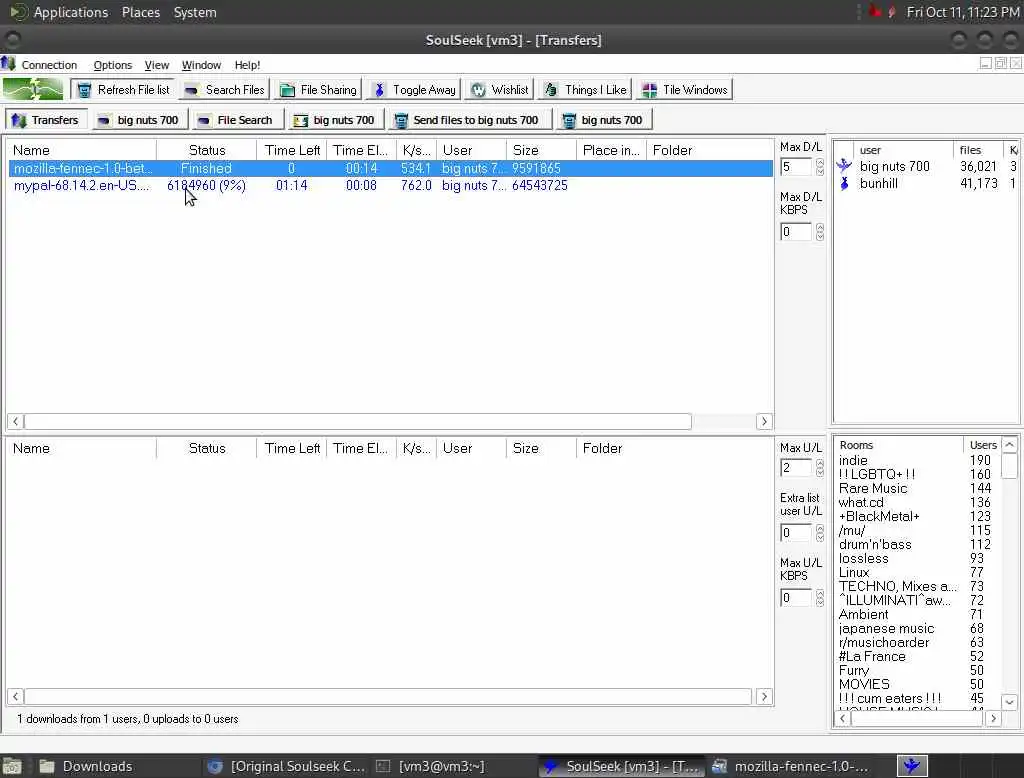Switch to Downloads folder in taskbar
The width and height of the screenshot is (1024, 778).
click(85, 766)
